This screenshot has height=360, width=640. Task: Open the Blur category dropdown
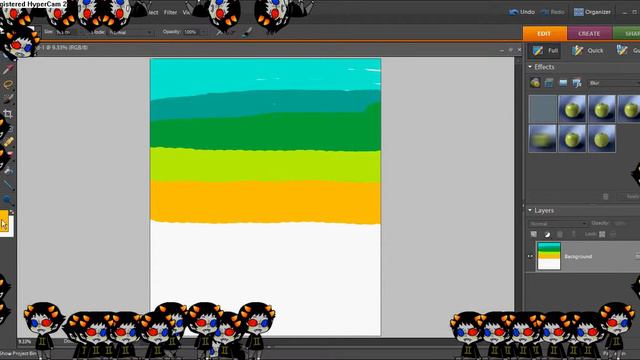613,83
